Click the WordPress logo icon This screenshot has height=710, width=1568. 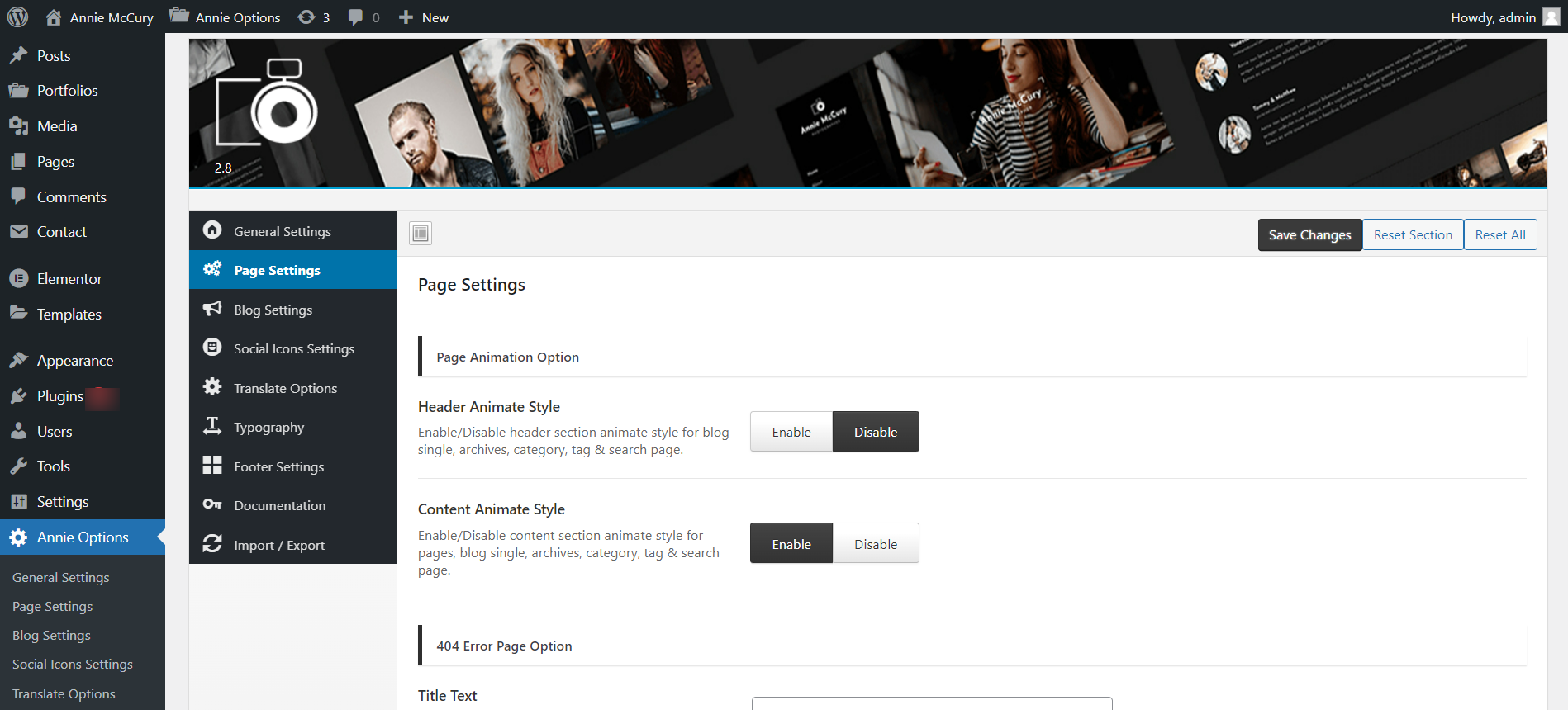pyautogui.click(x=17, y=17)
